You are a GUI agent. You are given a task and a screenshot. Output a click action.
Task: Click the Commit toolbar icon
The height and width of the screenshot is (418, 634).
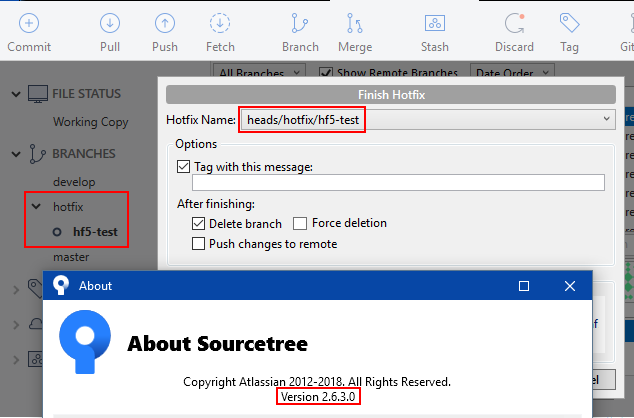pos(29,23)
